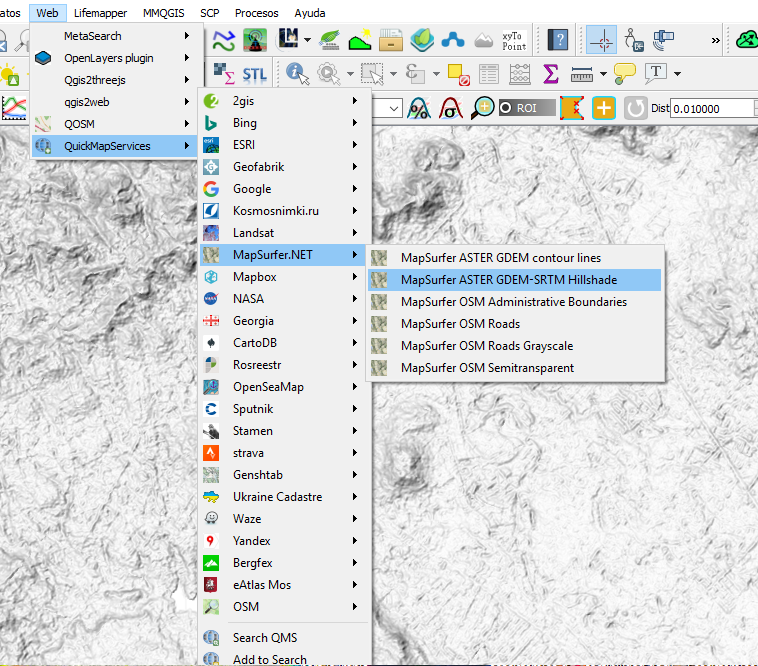Add MapSurfer ASTER GDEM contour lines

coord(515,258)
